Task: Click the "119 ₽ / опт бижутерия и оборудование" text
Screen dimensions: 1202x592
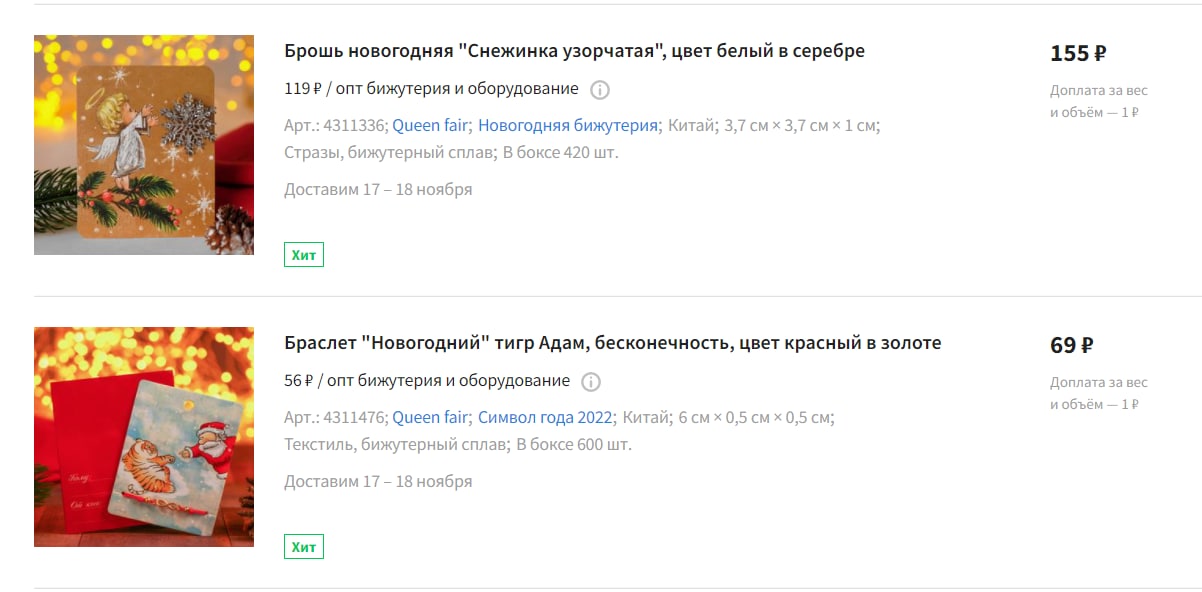Action: (431, 89)
